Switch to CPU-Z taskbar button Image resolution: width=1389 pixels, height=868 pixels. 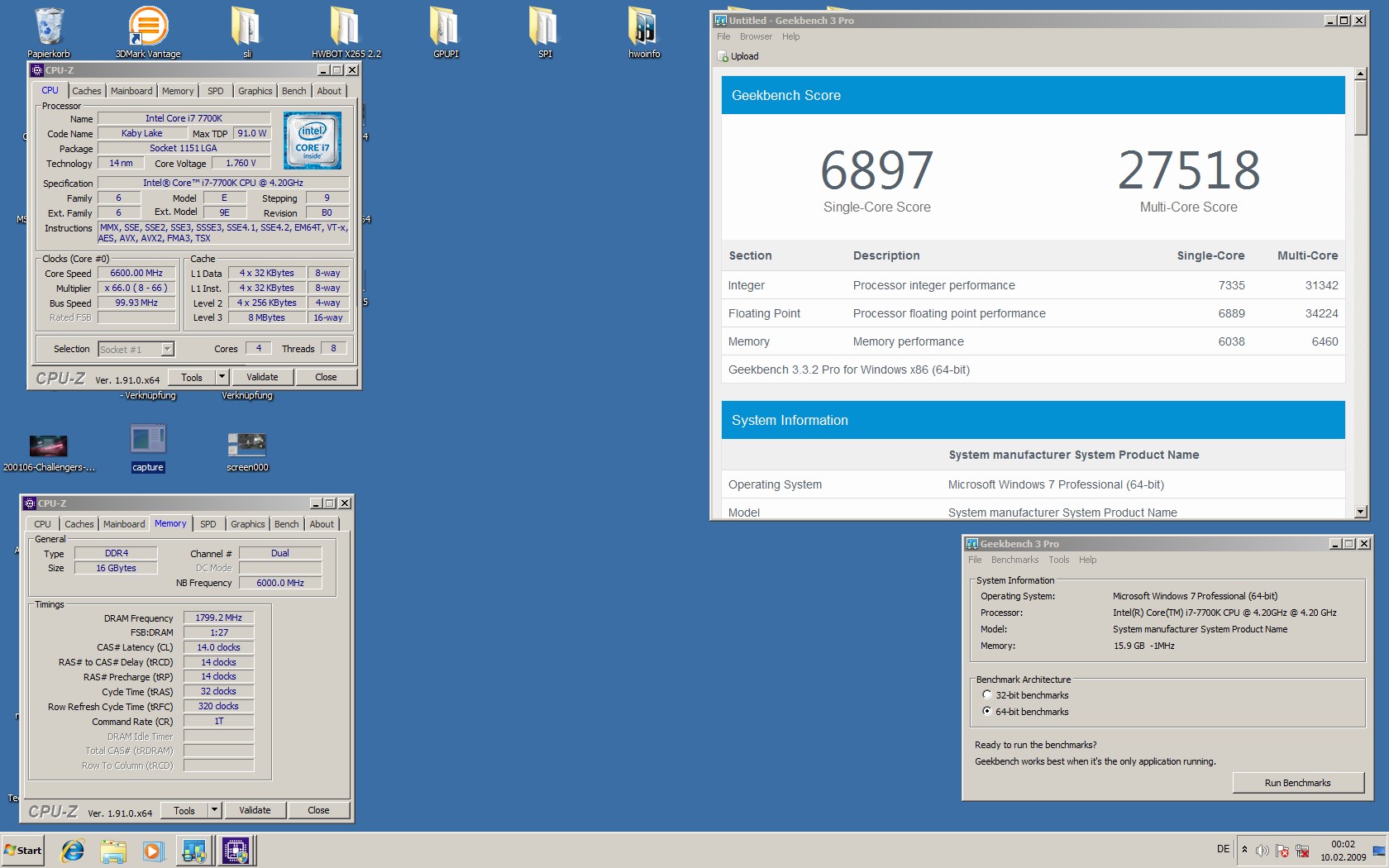pyautogui.click(x=236, y=851)
